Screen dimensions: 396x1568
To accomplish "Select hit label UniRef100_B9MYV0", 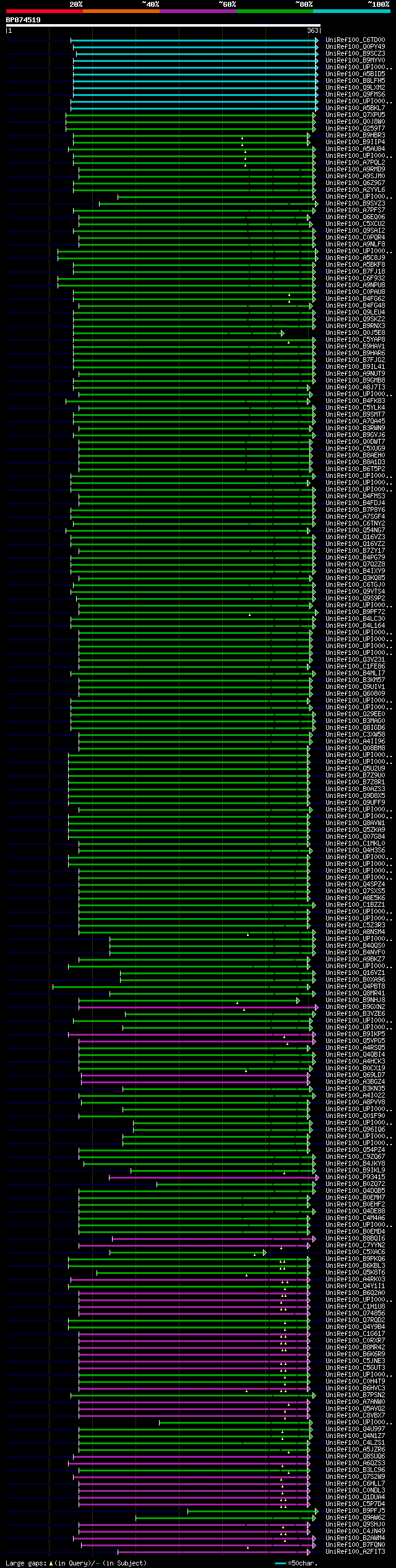I will (355, 61).
